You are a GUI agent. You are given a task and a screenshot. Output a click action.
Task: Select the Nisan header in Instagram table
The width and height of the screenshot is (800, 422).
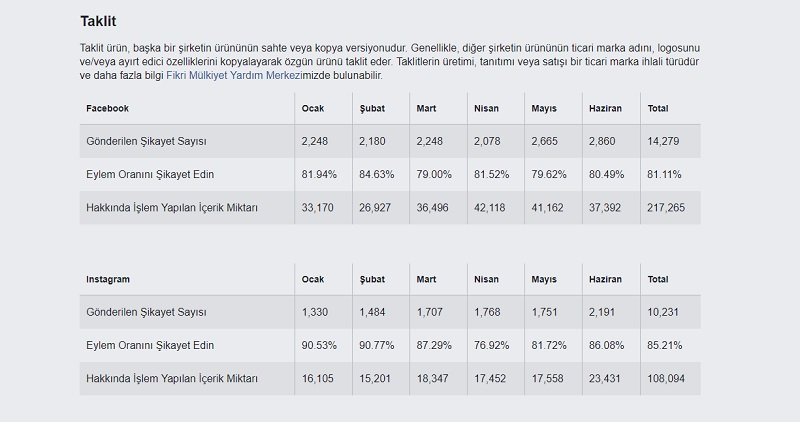(x=486, y=280)
